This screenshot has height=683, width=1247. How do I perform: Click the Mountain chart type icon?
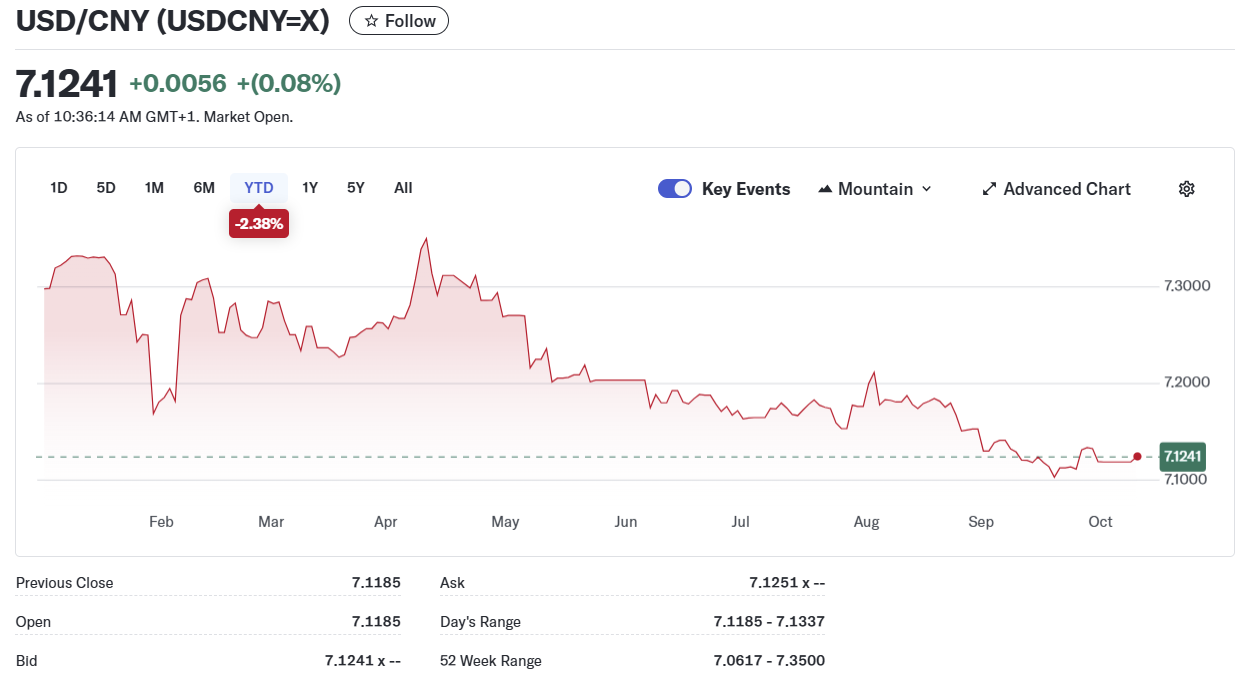coord(825,189)
